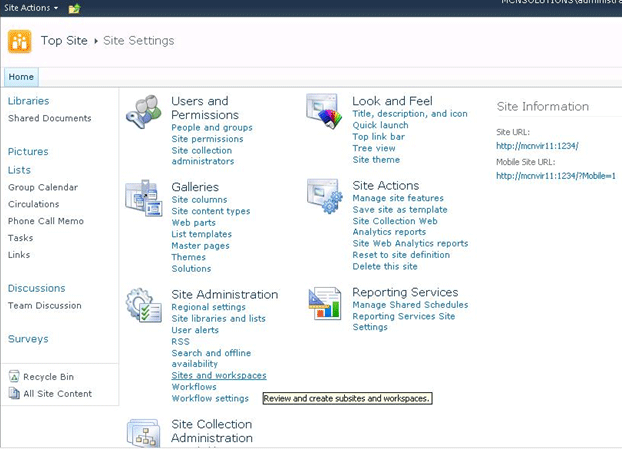Open the Workflows link
This screenshot has height=455, width=624.
(194, 387)
